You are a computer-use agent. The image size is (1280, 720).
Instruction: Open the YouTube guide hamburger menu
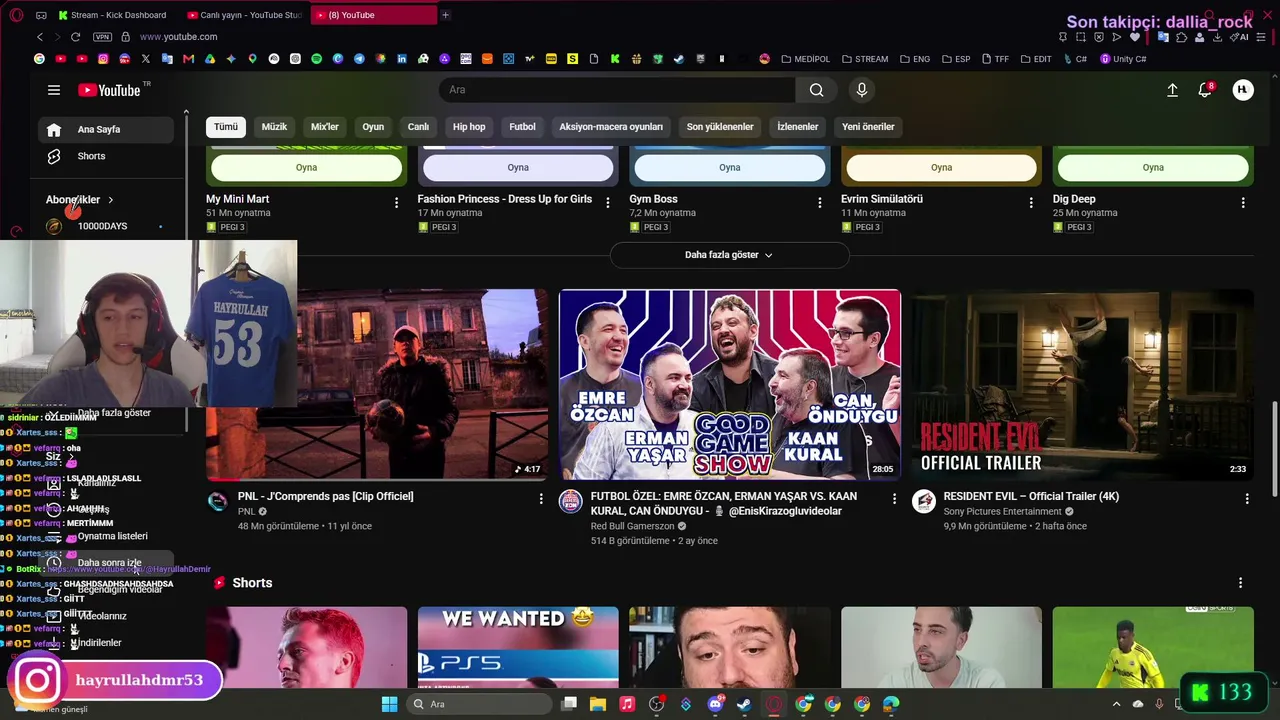click(54, 90)
